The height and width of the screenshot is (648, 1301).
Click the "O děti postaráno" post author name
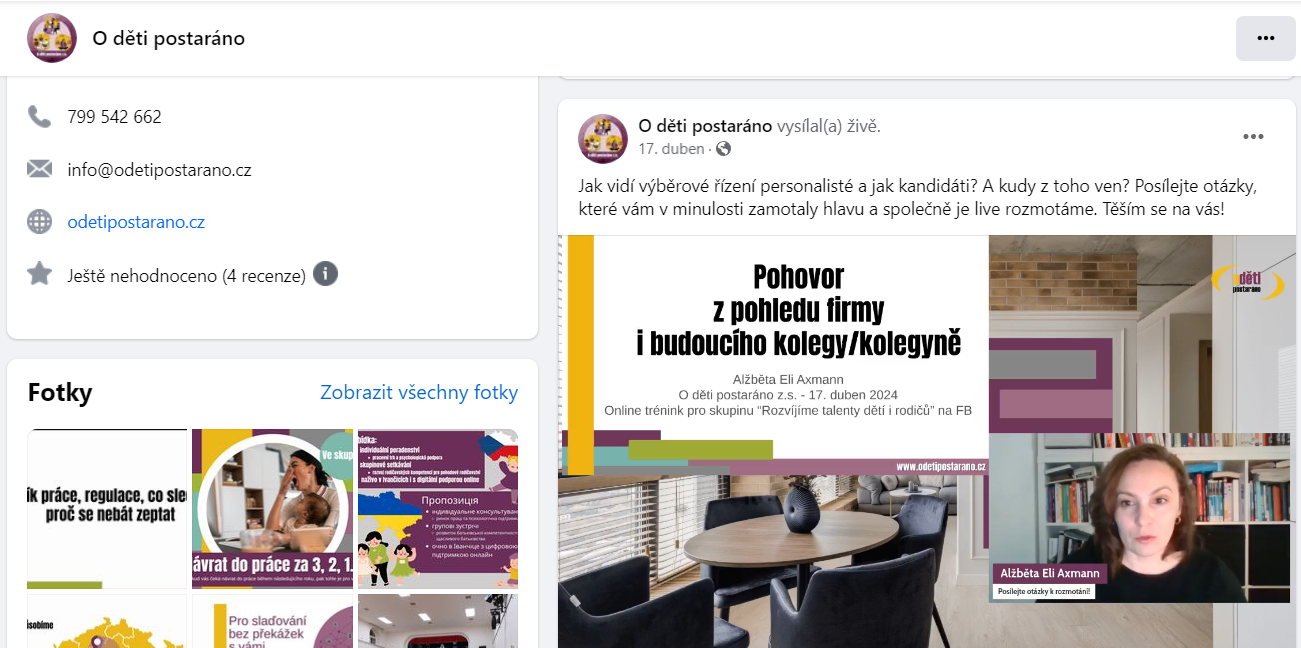pyautogui.click(x=705, y=126)
